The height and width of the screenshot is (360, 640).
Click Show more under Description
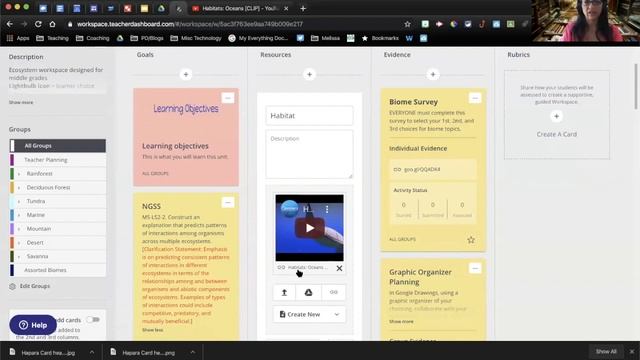pyautogui.click(x=21, y=102)
